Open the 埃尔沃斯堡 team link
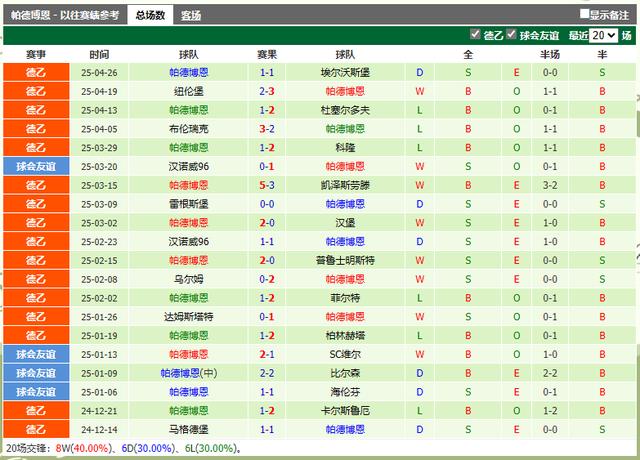 point(345,73)
